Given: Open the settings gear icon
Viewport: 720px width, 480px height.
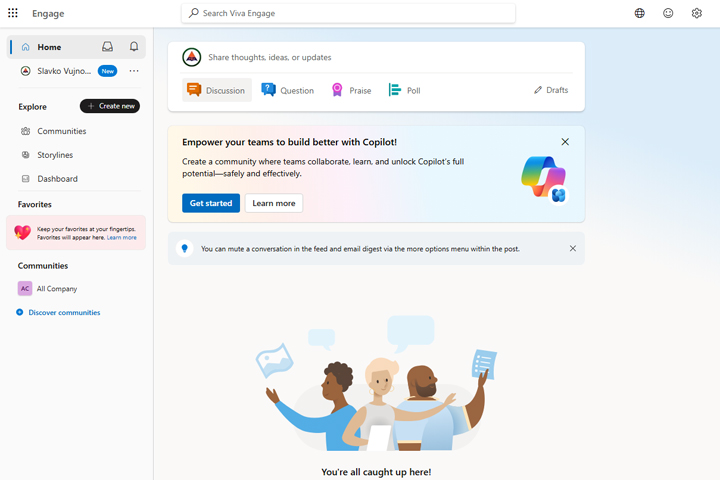Looking at the screenshot, I should 696,13.
